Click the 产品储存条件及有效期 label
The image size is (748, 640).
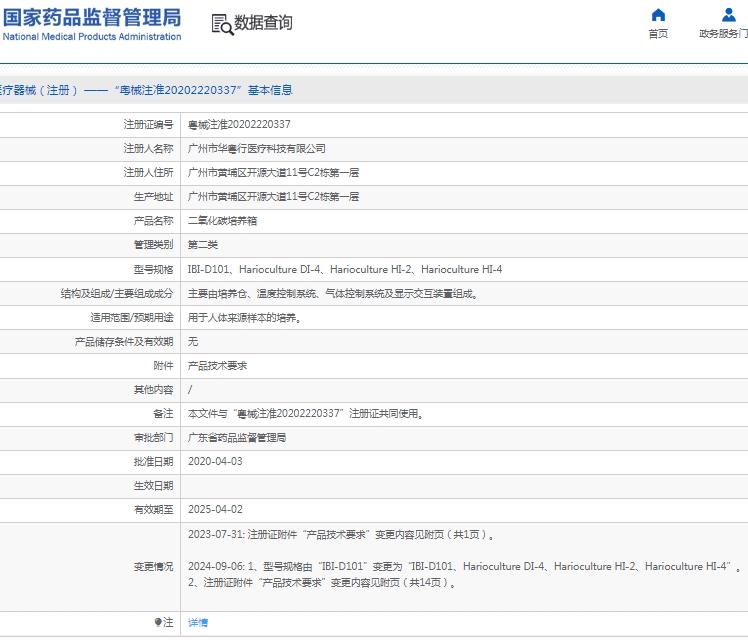pos(124,341)
